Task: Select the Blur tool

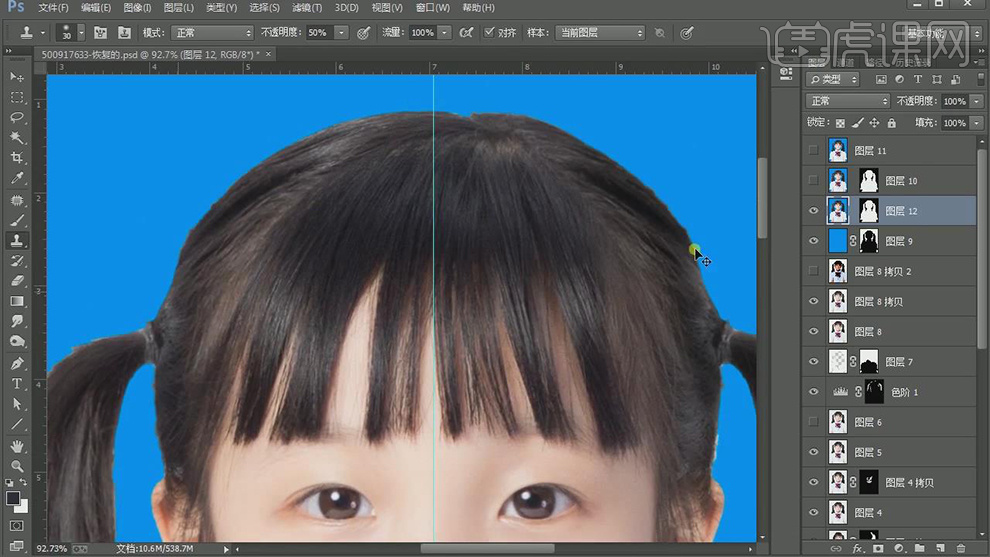Action: pyautogui.click(x=17, y=321)
